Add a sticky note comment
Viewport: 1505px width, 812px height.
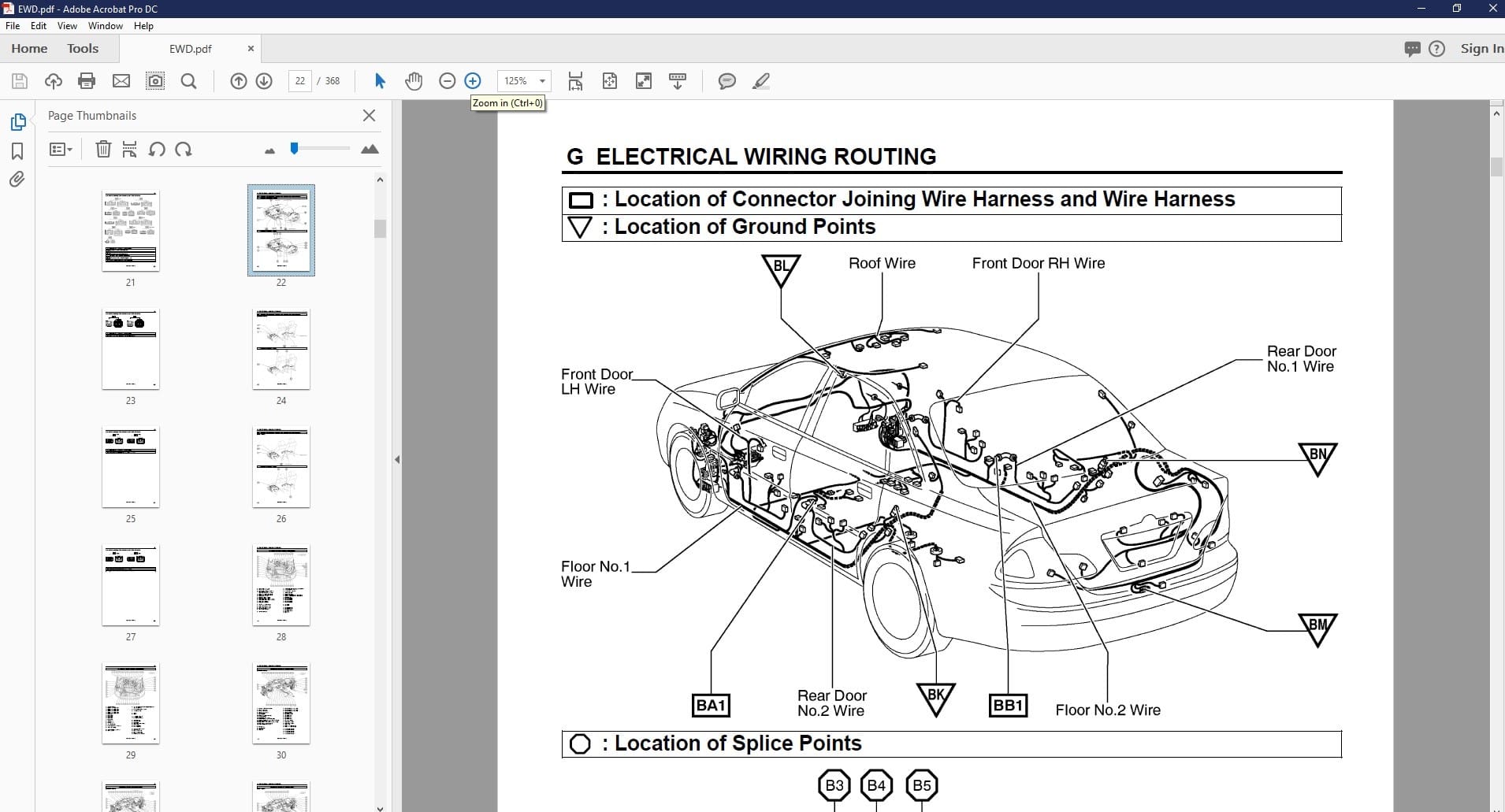tap(726, 81)
